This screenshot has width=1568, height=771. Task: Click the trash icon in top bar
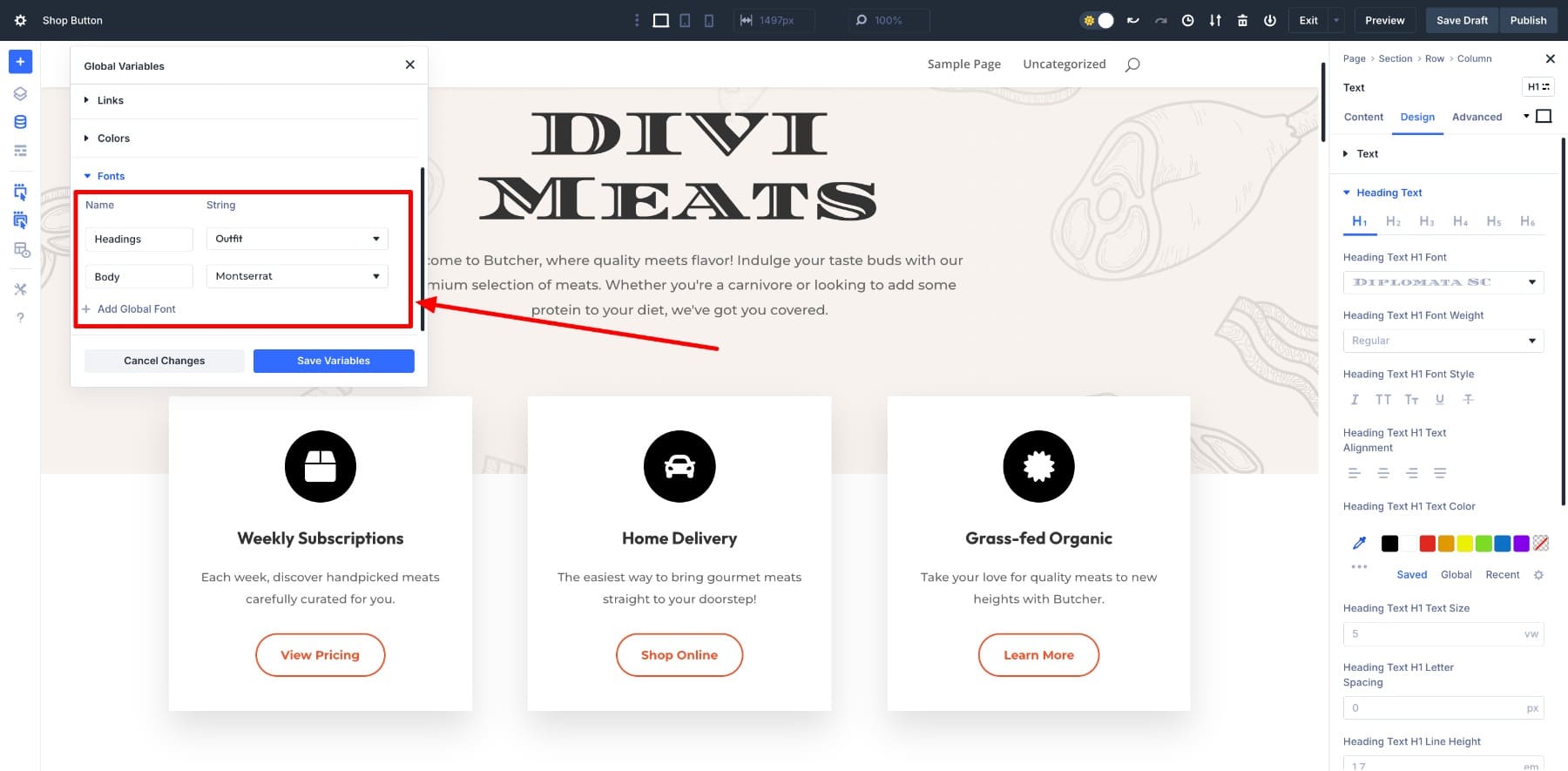(1242, 20)
